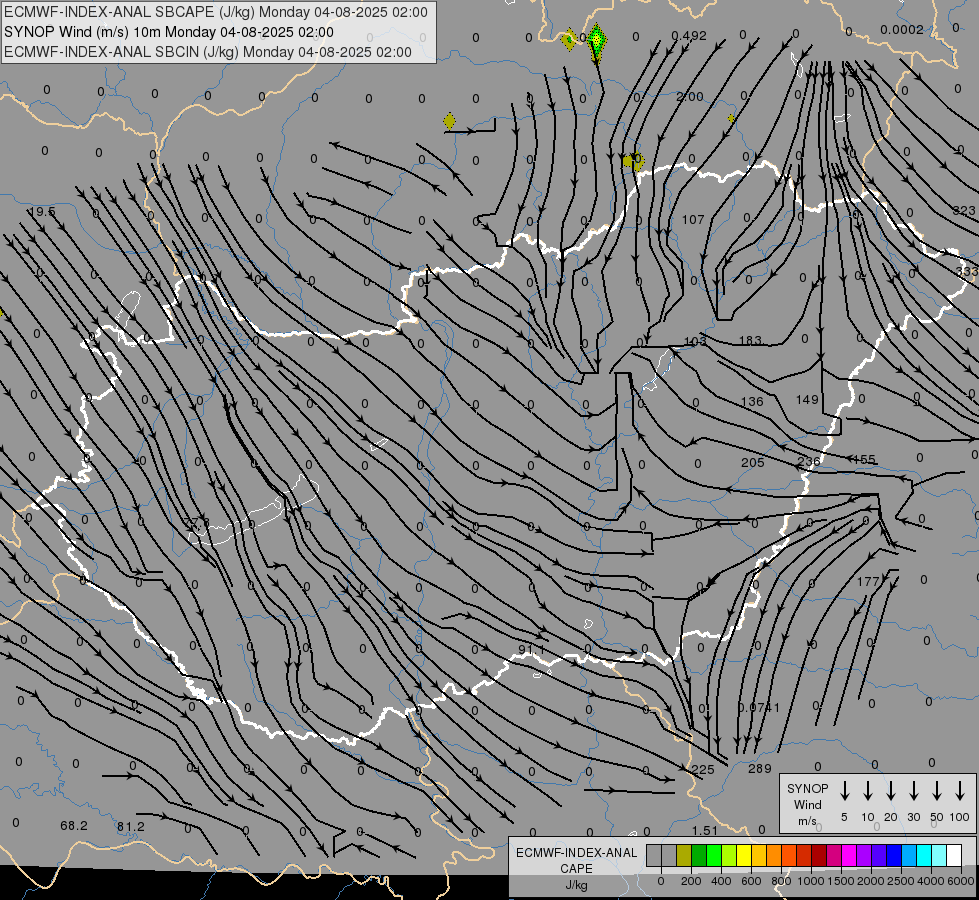Click the wind arrow above 30 in SYNOP legend

pos(913,791)
